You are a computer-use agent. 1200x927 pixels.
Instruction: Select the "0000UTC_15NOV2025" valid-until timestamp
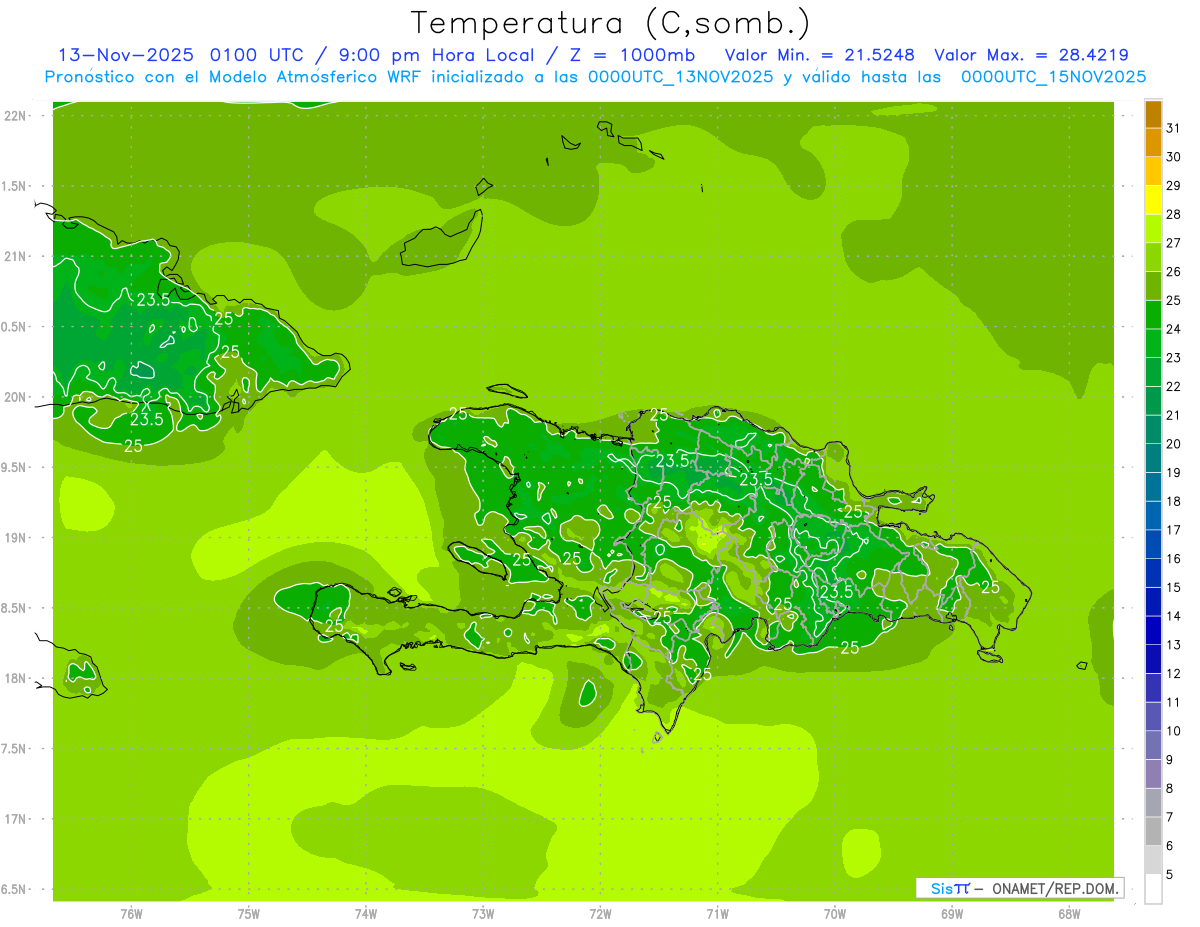(1053, 77)
